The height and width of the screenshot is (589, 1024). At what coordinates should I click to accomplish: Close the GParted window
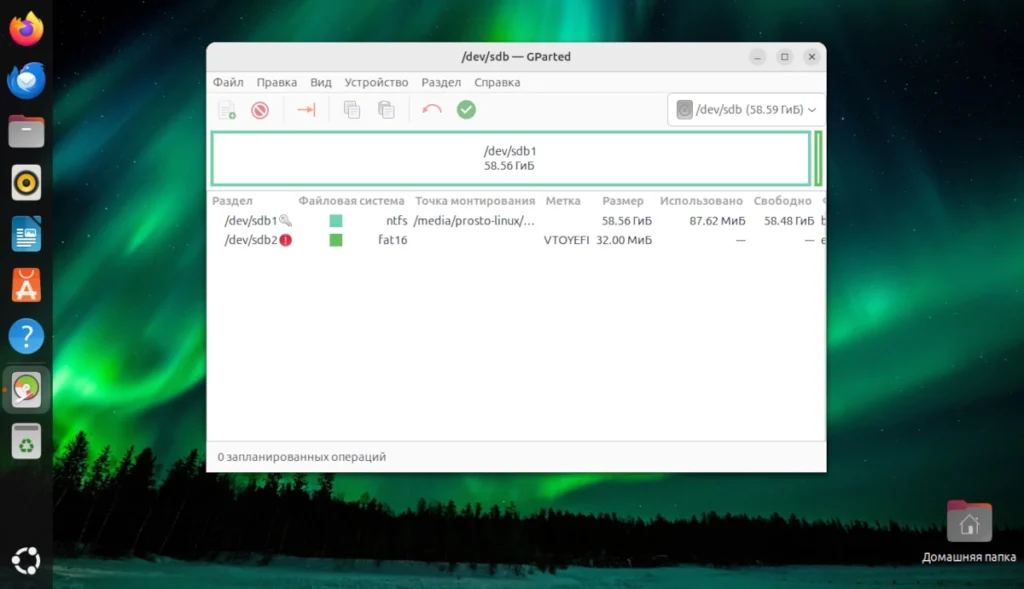[x=812, y=57]
